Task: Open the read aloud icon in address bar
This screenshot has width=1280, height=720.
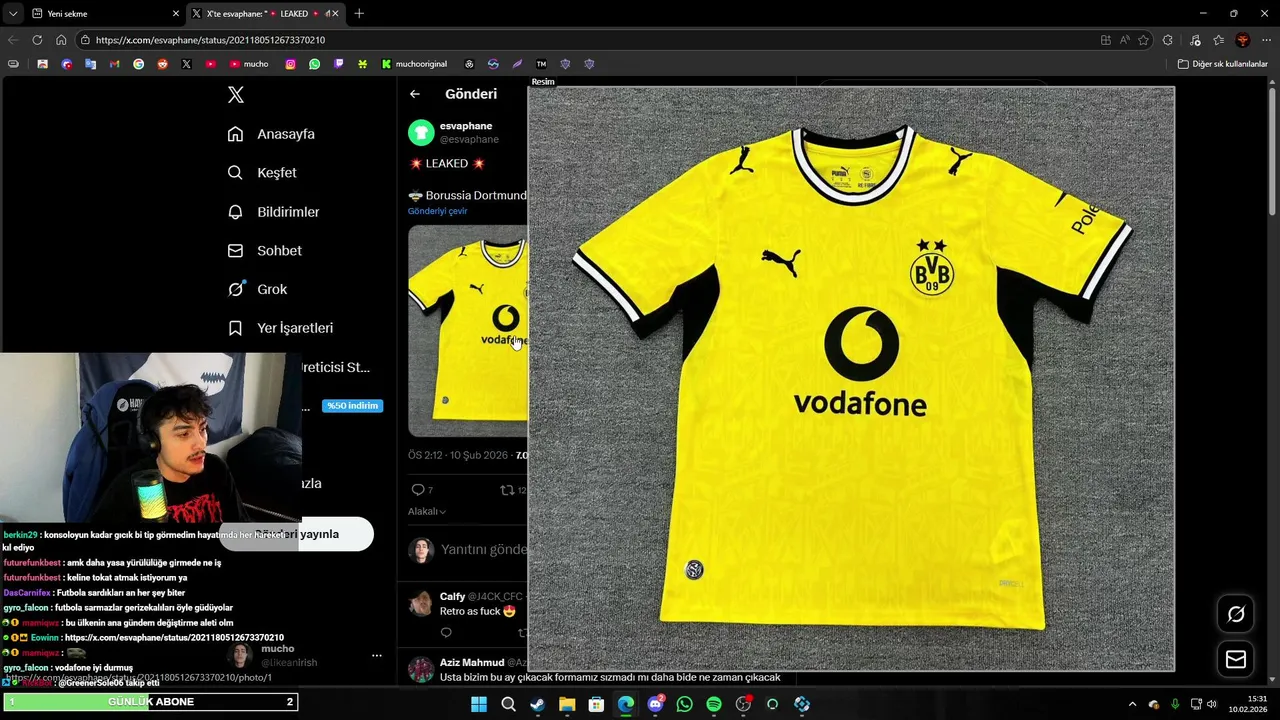Action: click(x=1125, y=40)
